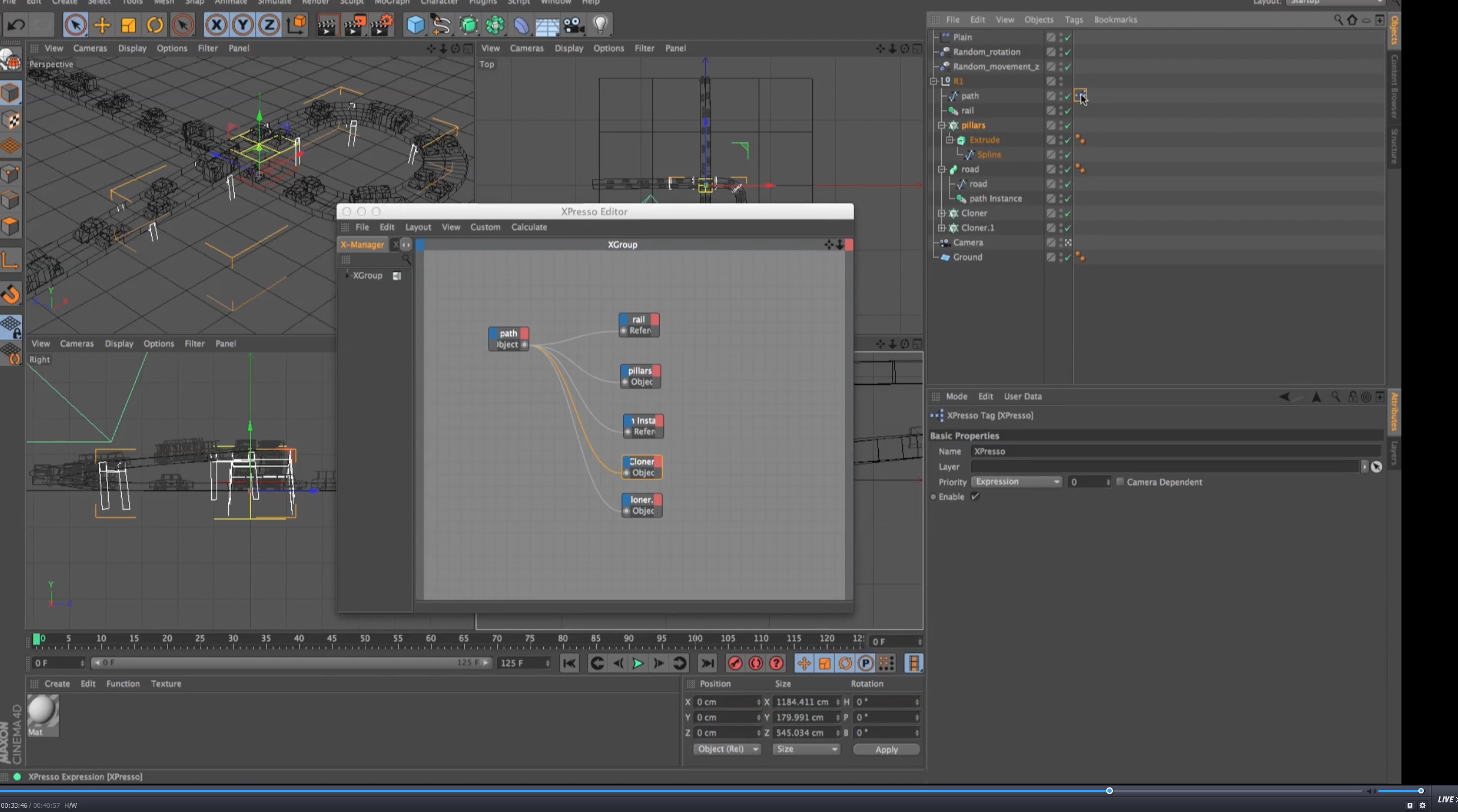Click the XPresso tag on path object
Image resolution: width=1458 pixels, height=812 pixels.
[1079, 95]
